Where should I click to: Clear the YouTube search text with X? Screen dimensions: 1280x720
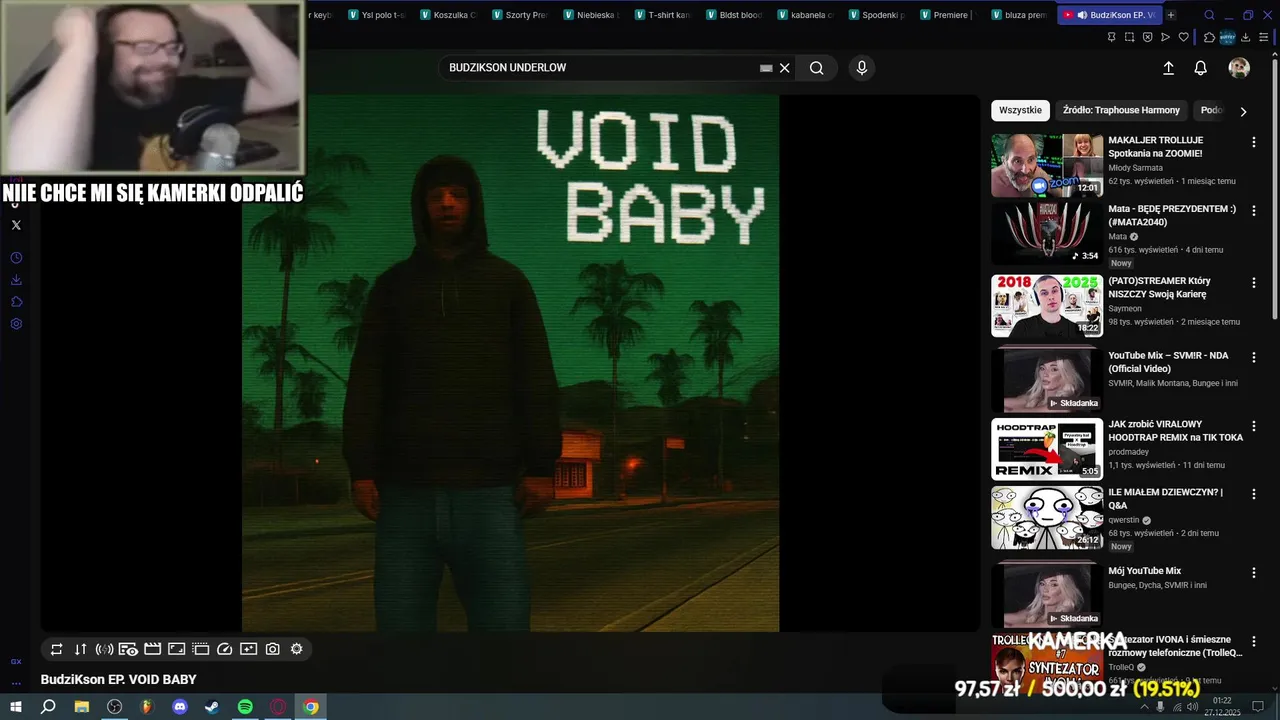(785, 68)
